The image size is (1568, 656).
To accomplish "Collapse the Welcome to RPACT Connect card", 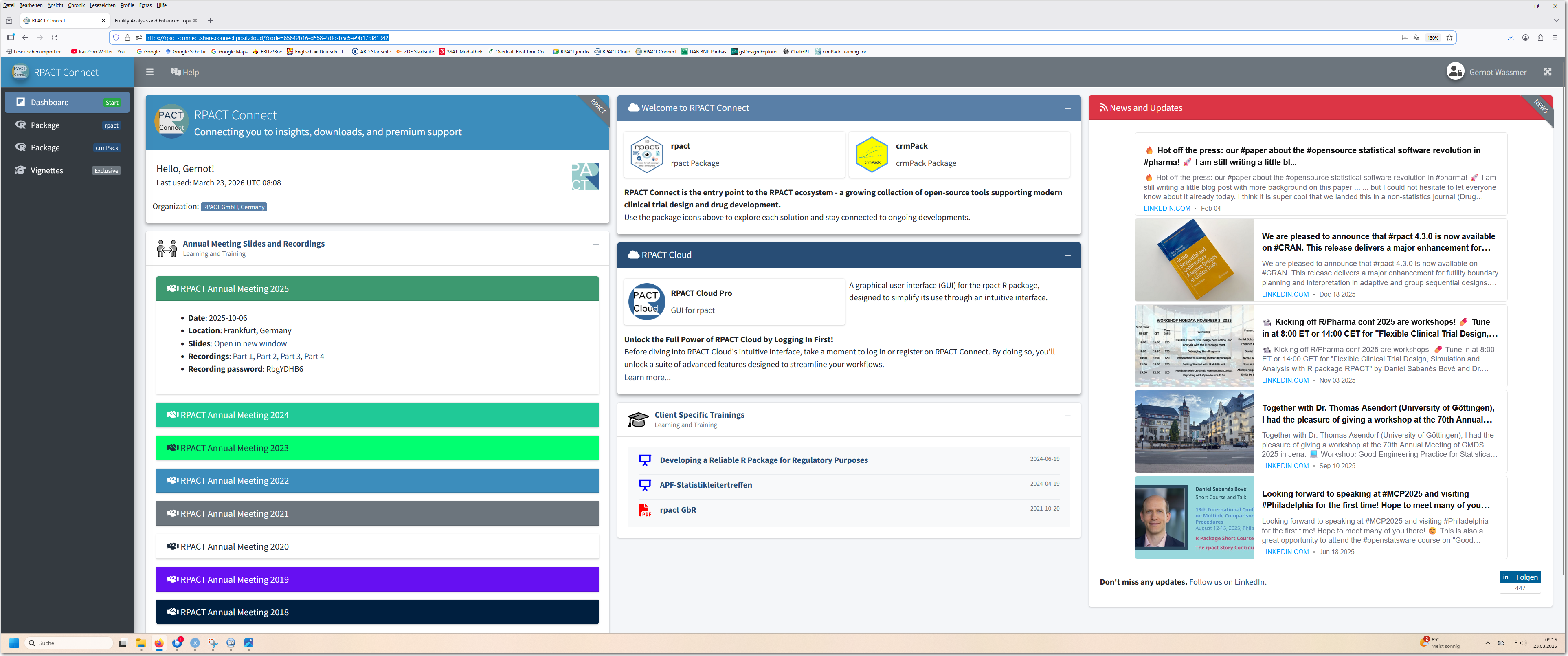I will [1067, 108].
